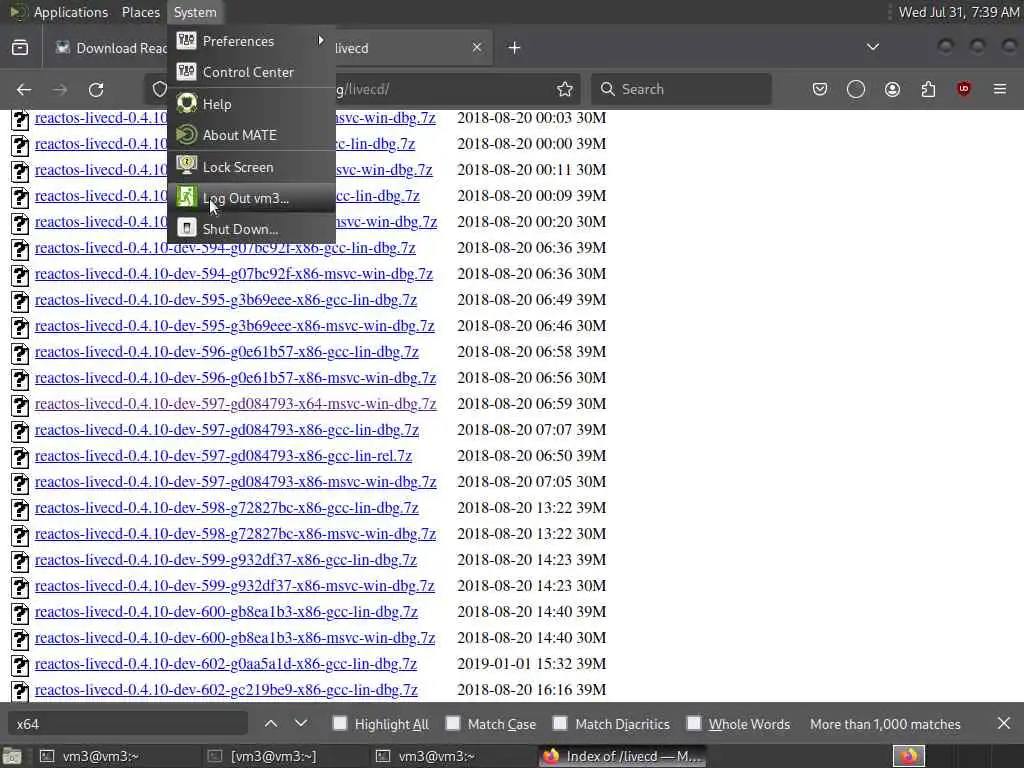Viewport: 1024px width, 768px height.
Task: Close the find bar
Action: click(x=1004, y=724)
